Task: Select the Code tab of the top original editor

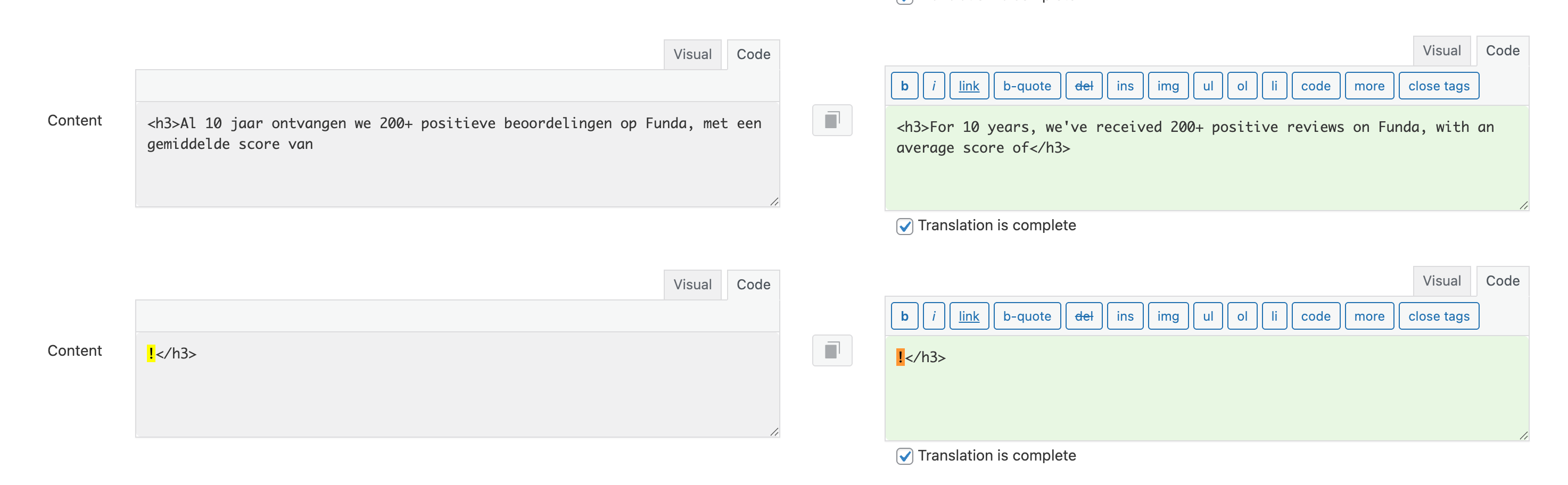Action: click(x=753, y=55)
